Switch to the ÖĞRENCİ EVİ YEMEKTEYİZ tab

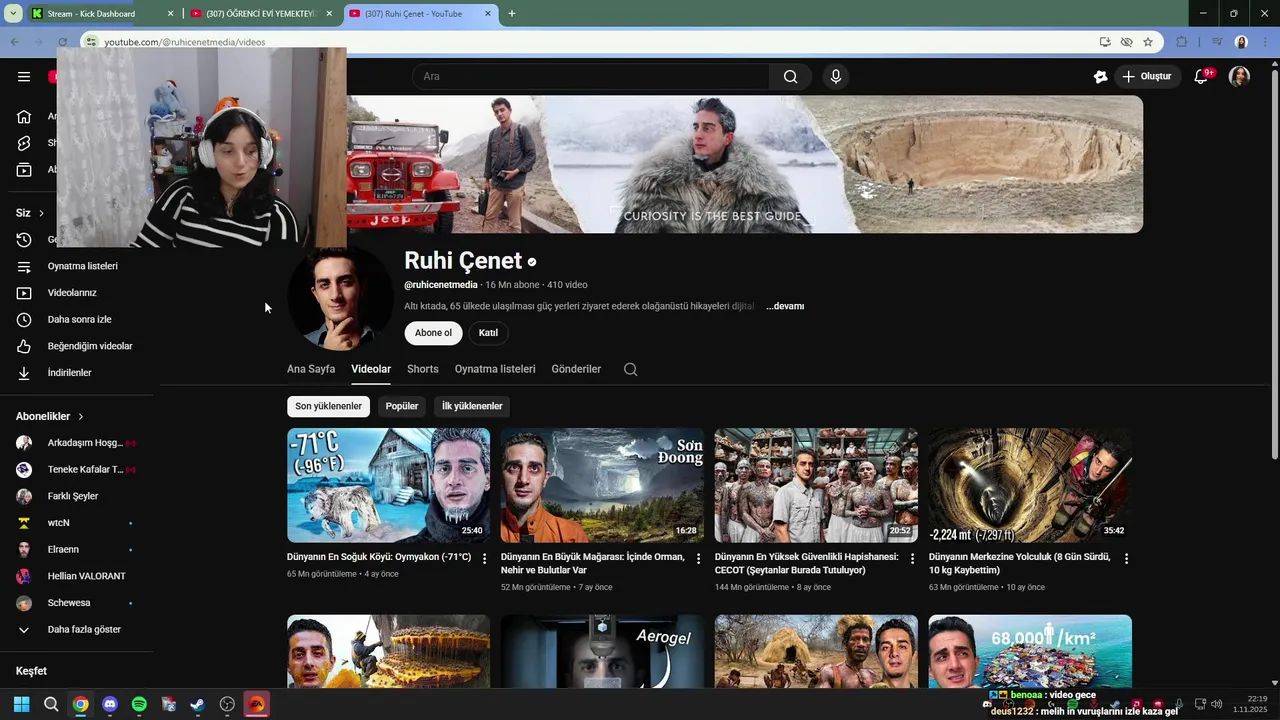click(261, 14)
